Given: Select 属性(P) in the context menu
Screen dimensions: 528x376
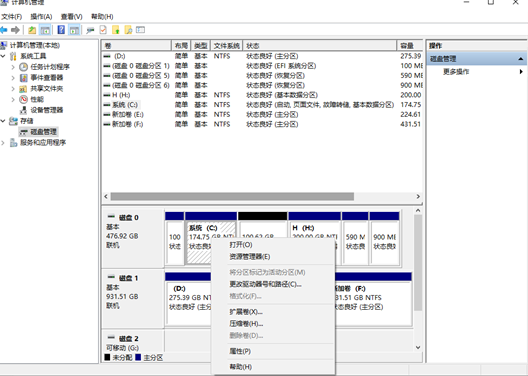Looking at the screenshot, I should [x=240, y=351].
